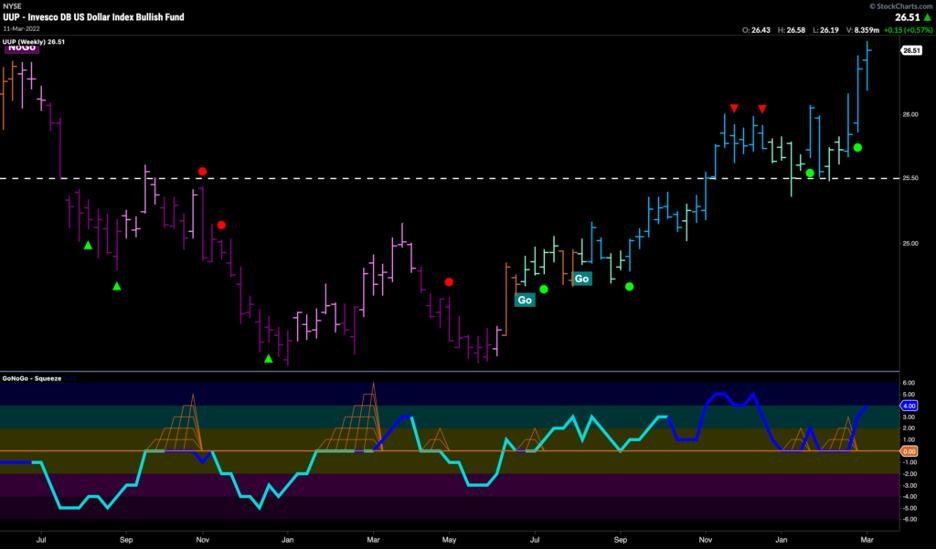The height and width of the screenshot is (550, 936).
Task: Click the -3.00 oscillator axis label
Action: tap(910, 486)
